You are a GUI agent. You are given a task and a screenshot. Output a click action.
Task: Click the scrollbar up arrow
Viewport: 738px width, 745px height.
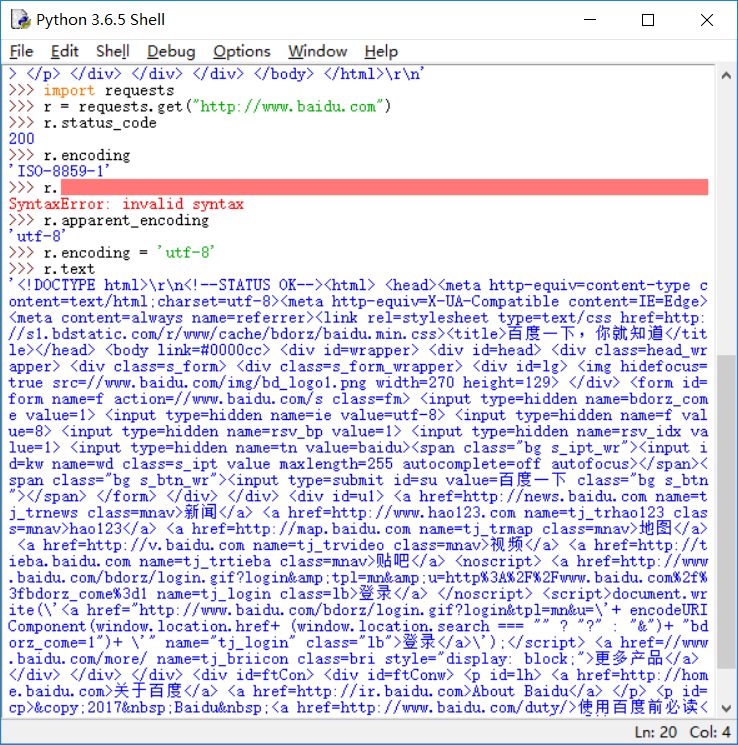pyautogui.click(x=726, y=76)
